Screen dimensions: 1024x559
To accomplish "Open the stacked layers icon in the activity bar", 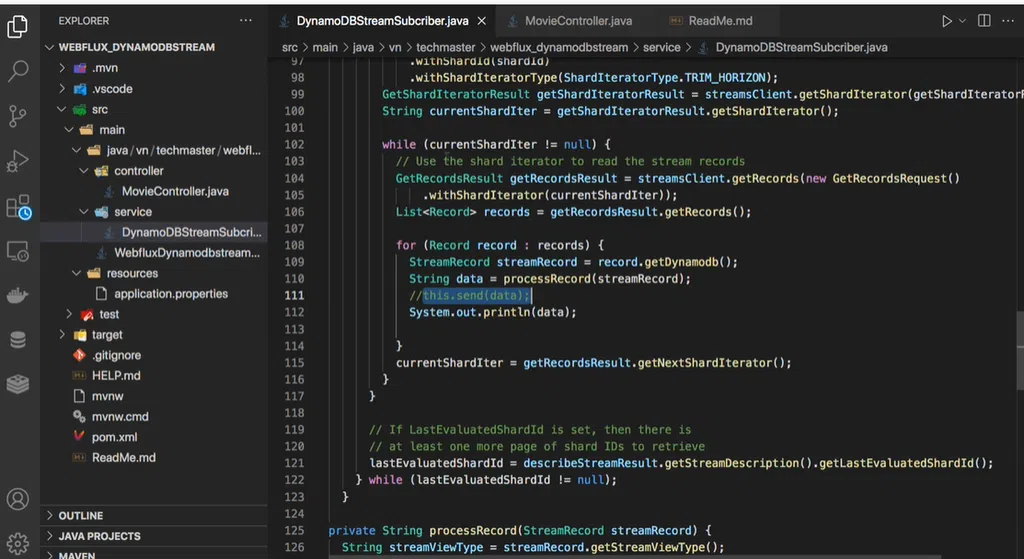I will (18, 384).
